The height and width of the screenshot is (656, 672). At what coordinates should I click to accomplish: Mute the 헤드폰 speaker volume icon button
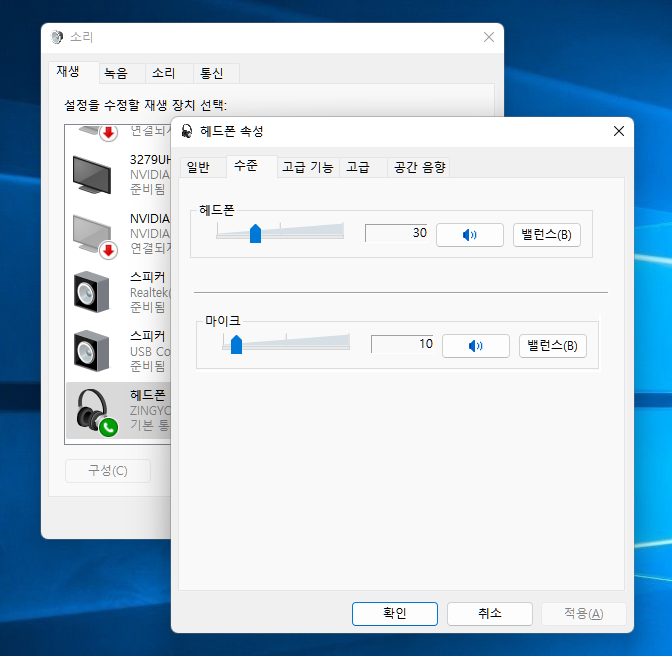click(470, 235)
